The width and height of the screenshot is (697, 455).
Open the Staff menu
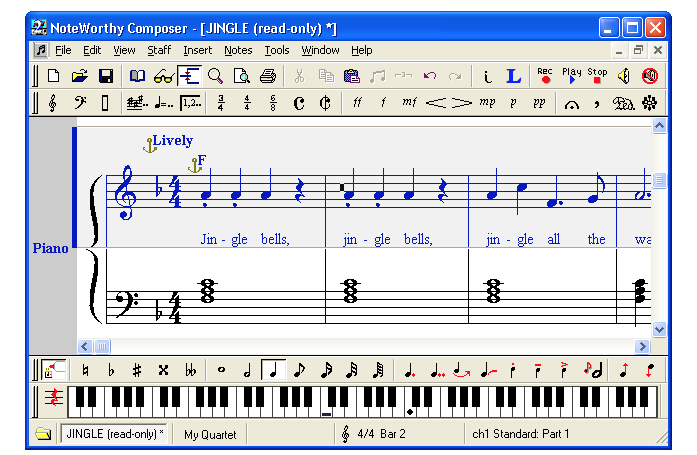(159, 50)
